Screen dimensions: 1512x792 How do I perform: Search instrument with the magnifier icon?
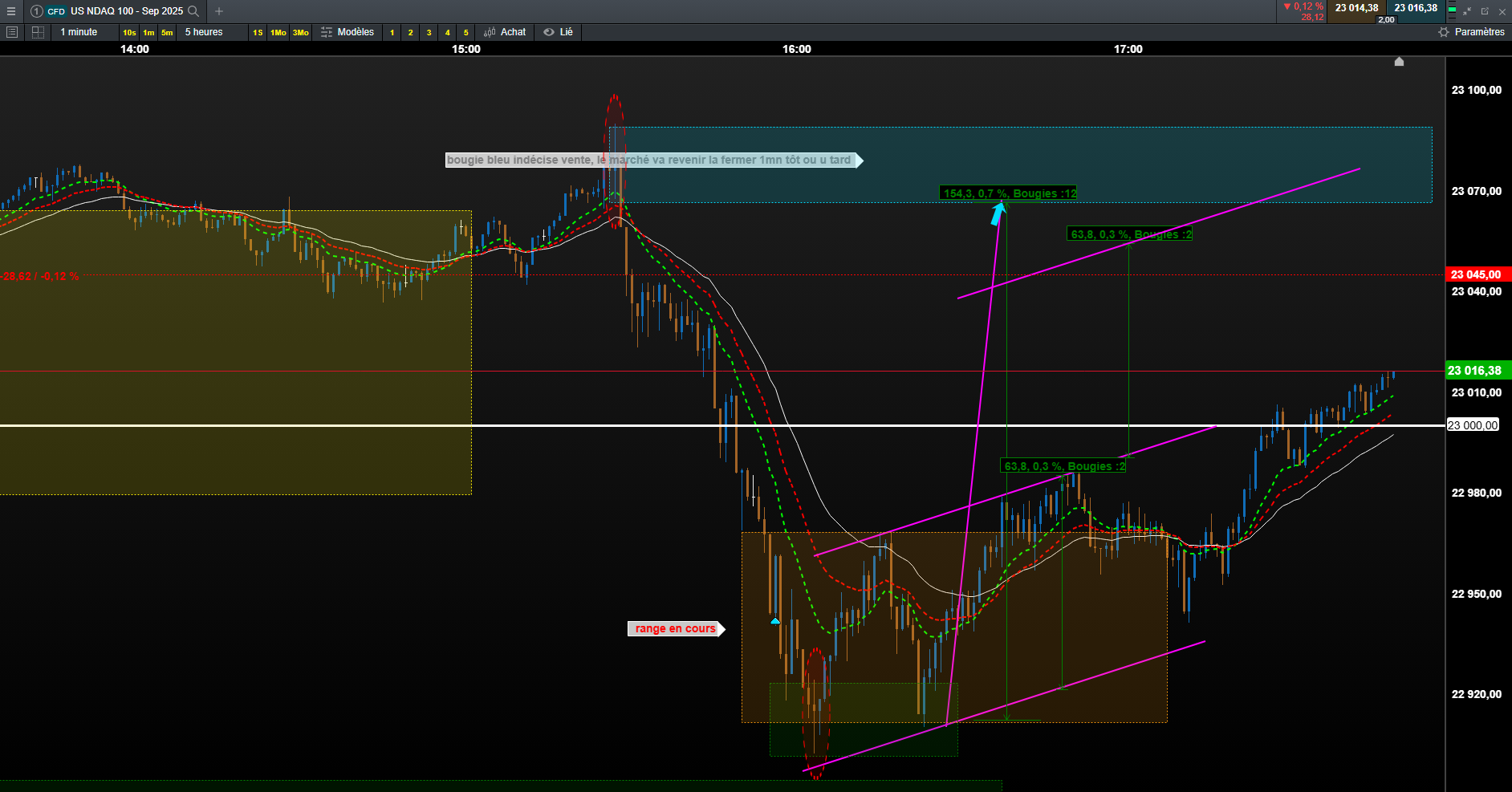point(193,11)
